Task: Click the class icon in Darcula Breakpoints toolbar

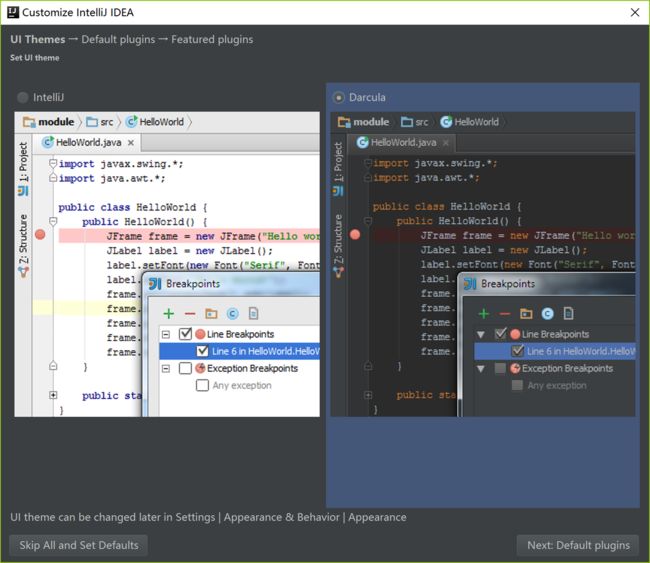Action: [x=548, y=314]
